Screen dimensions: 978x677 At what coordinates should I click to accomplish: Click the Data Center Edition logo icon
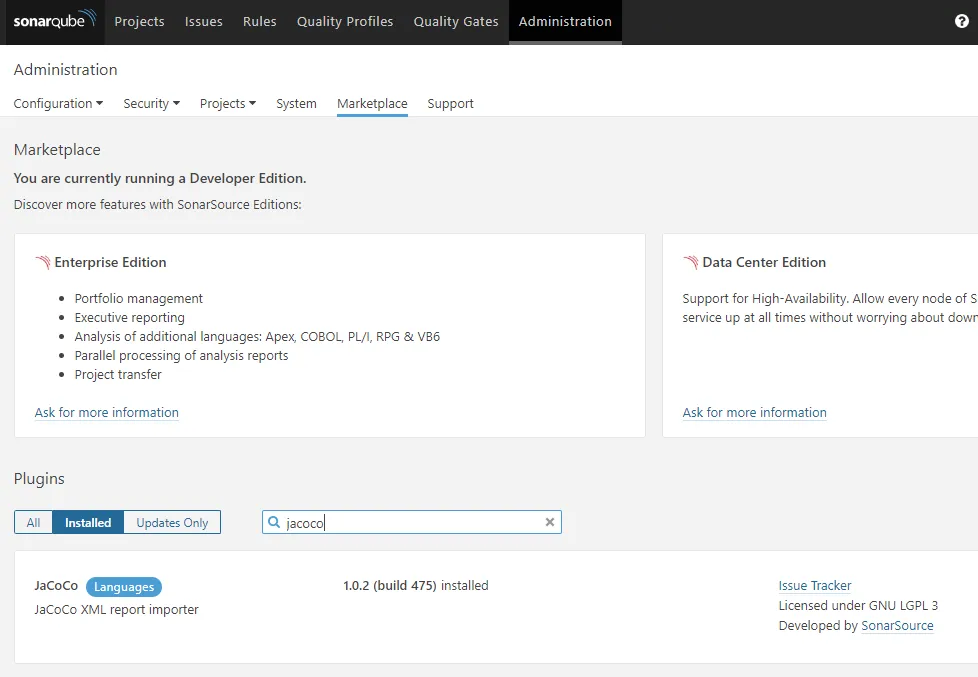(x=691, y=263)
